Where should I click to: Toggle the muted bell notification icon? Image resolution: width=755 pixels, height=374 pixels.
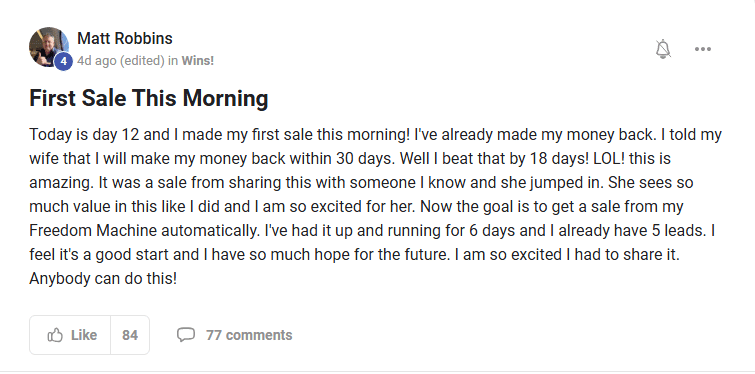pyautogui.click(x=663, y=49)
